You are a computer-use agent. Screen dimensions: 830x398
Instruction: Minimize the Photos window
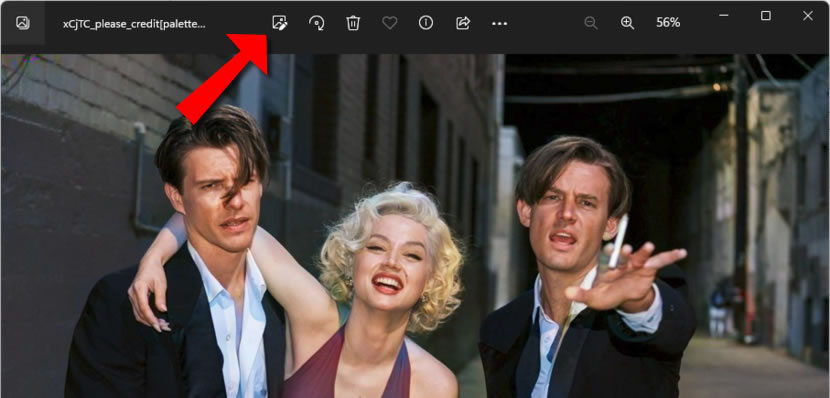point(724,15)
